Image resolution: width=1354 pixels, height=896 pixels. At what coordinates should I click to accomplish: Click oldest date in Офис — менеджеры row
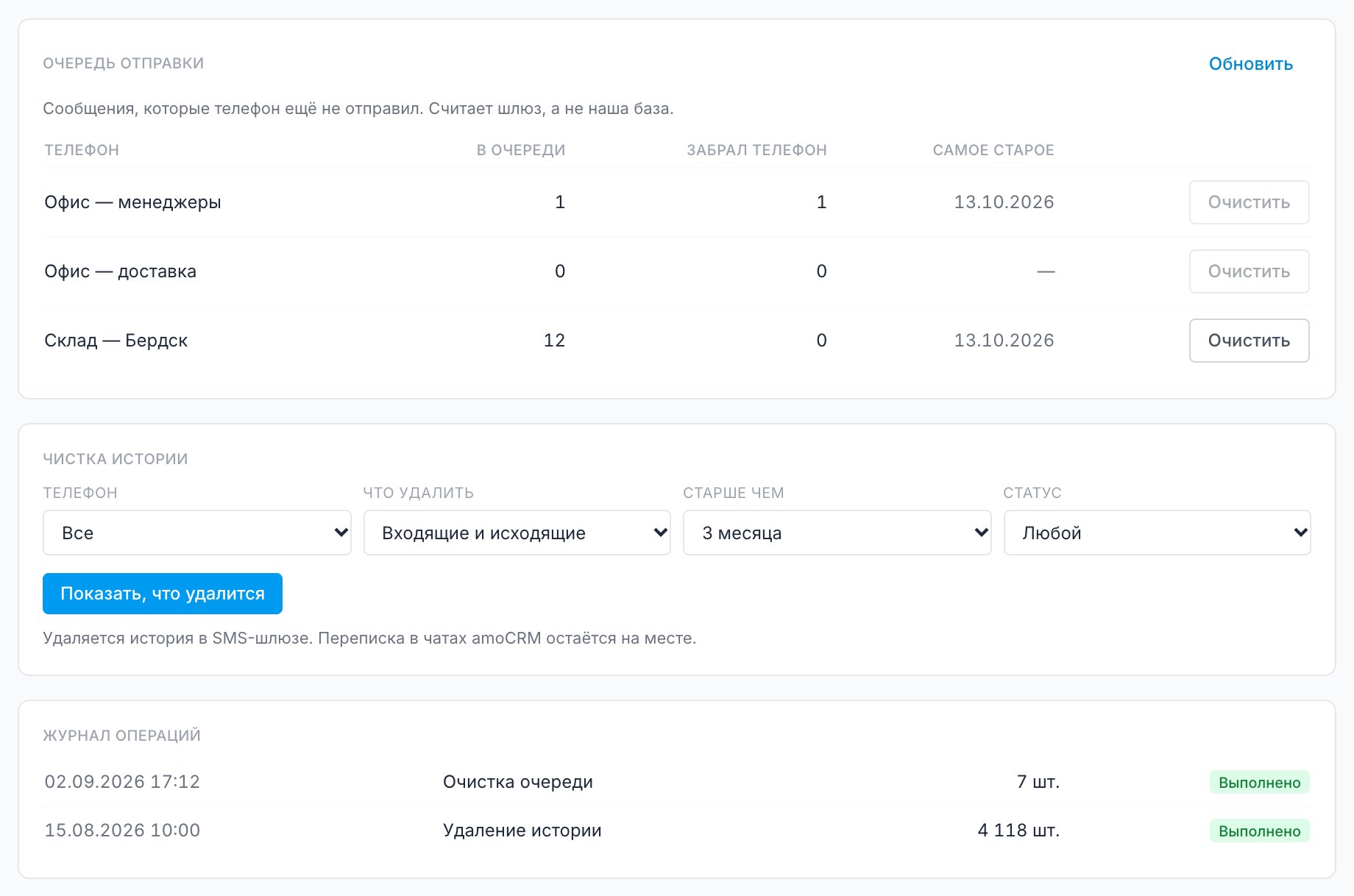(1004, 202)
